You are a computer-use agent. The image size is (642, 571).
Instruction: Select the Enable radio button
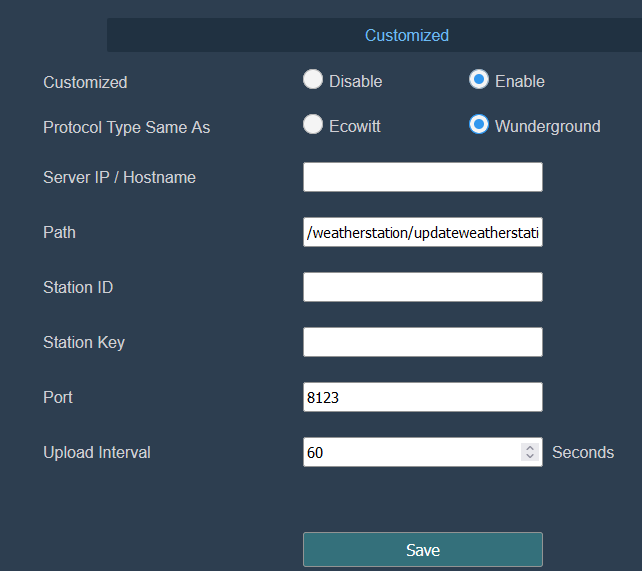click(x=479, y=80)
